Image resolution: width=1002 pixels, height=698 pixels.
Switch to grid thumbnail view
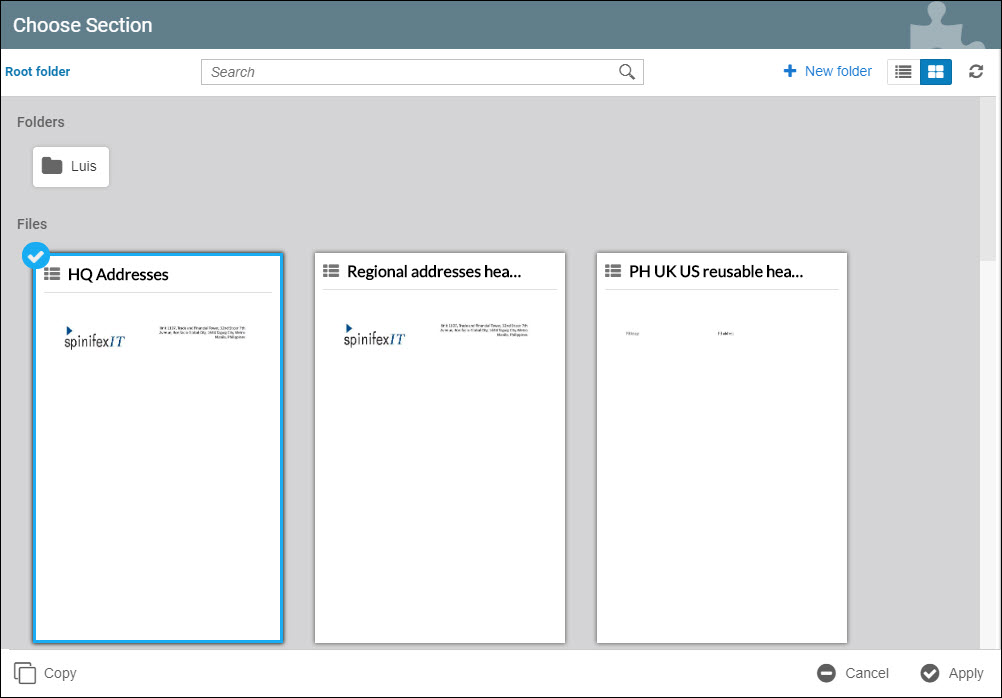click(x=936, y=72)
